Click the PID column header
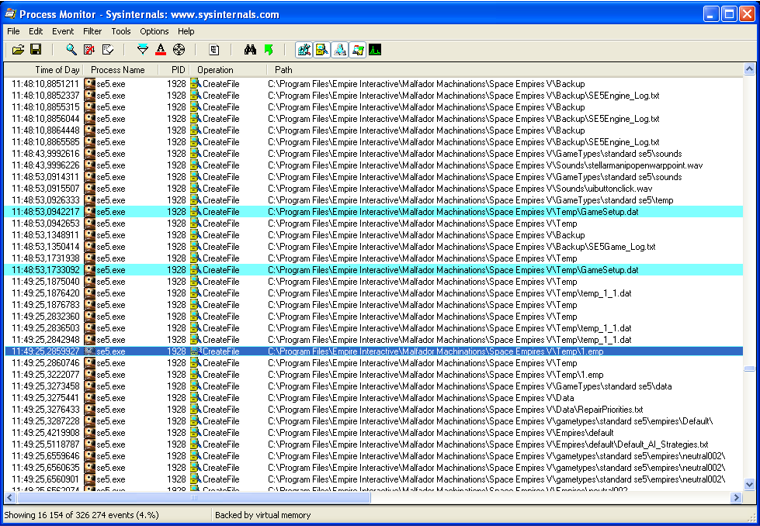The height and width of the screenshot is (526, 760). tap(174, 70)
